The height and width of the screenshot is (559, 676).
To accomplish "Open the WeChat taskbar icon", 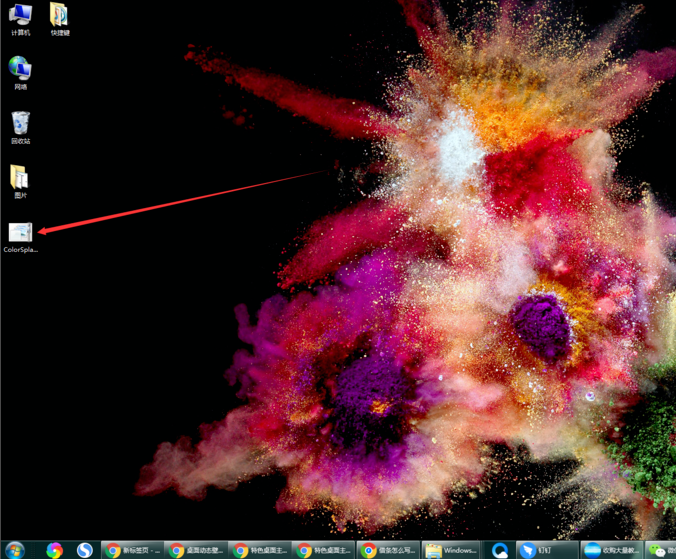I will click(658, 550).
